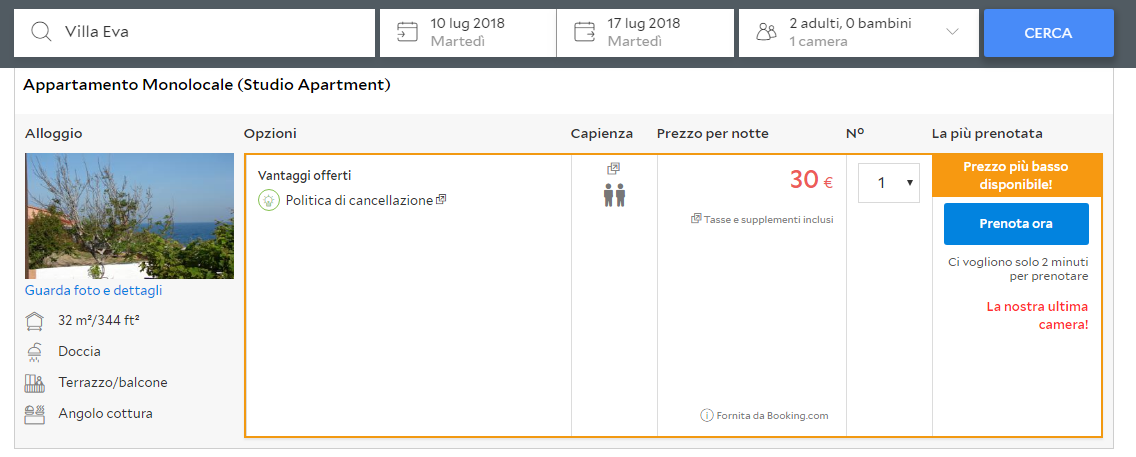Click the check-in calendar icon

[x=407, y=32]
